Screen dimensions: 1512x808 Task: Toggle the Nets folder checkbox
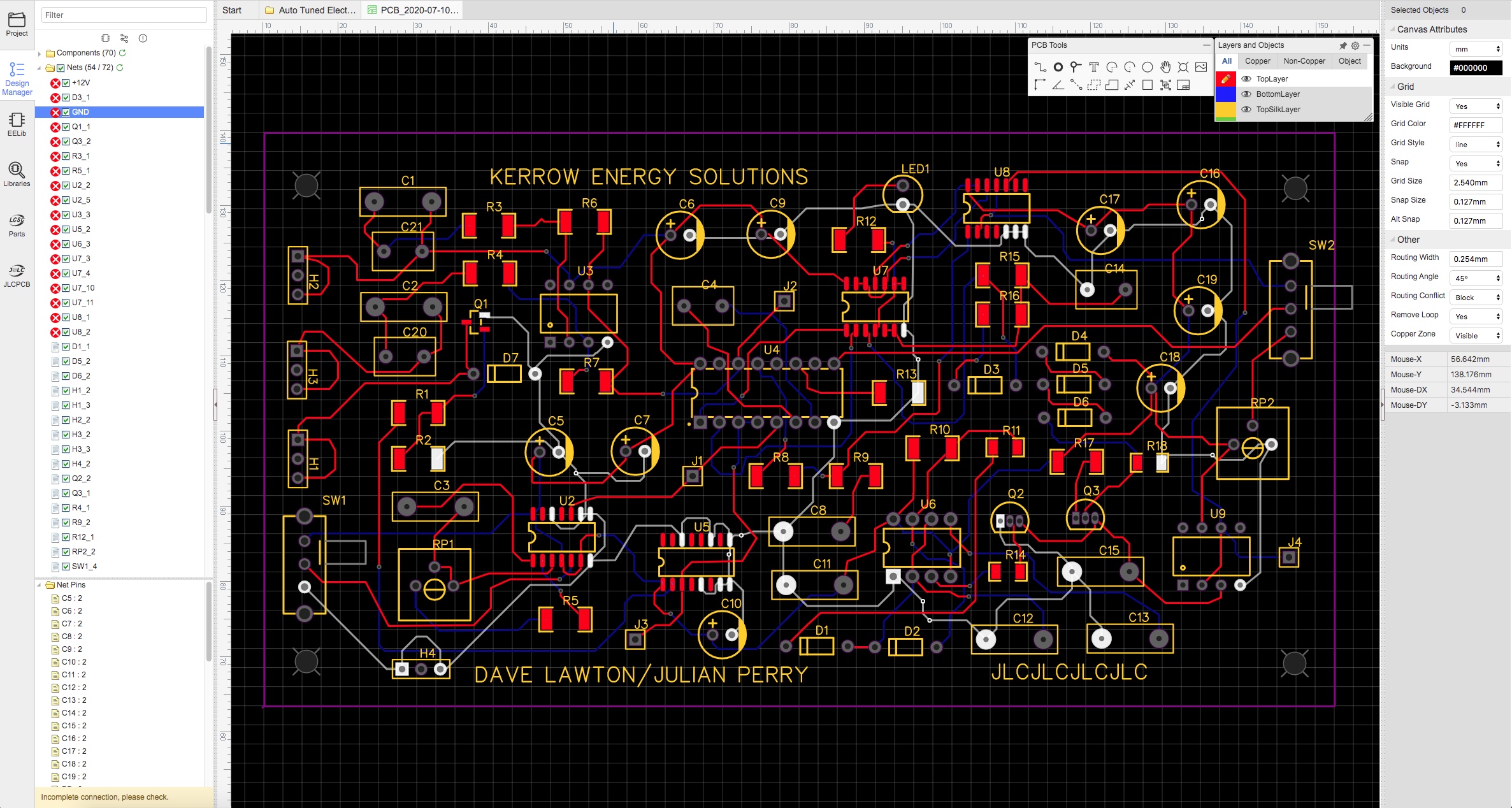61,68
